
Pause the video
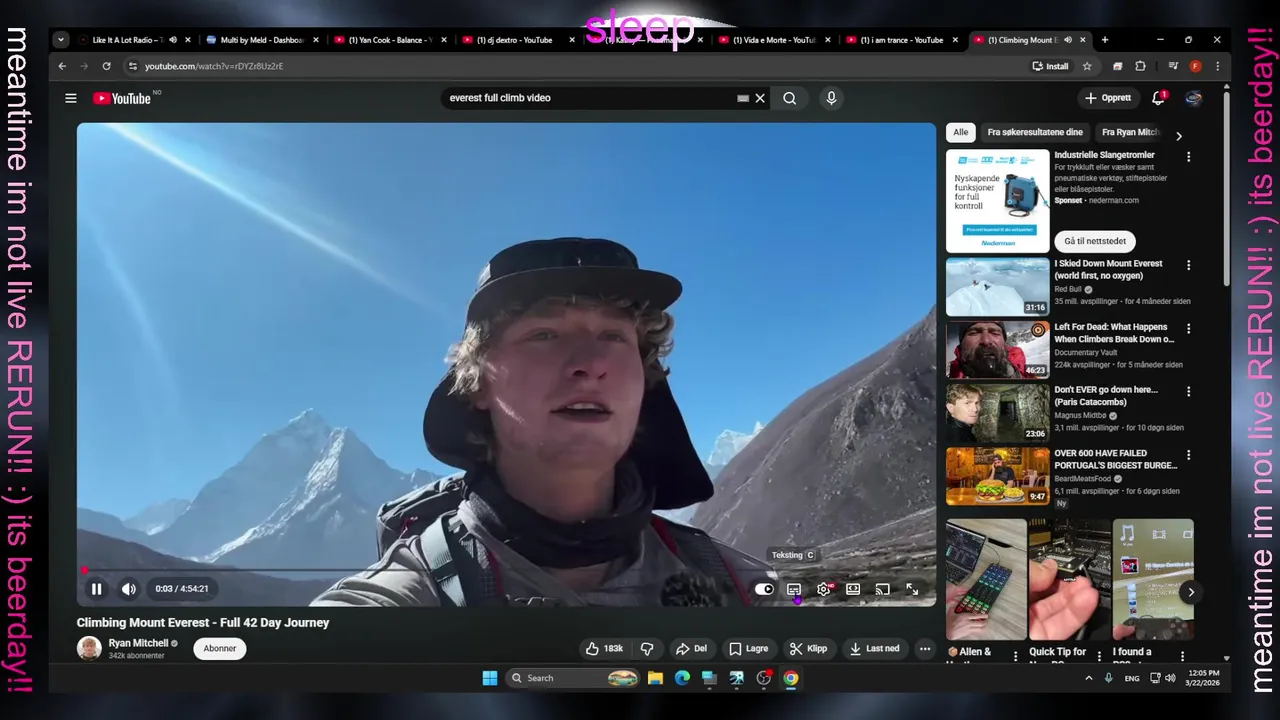click(96, 589)
